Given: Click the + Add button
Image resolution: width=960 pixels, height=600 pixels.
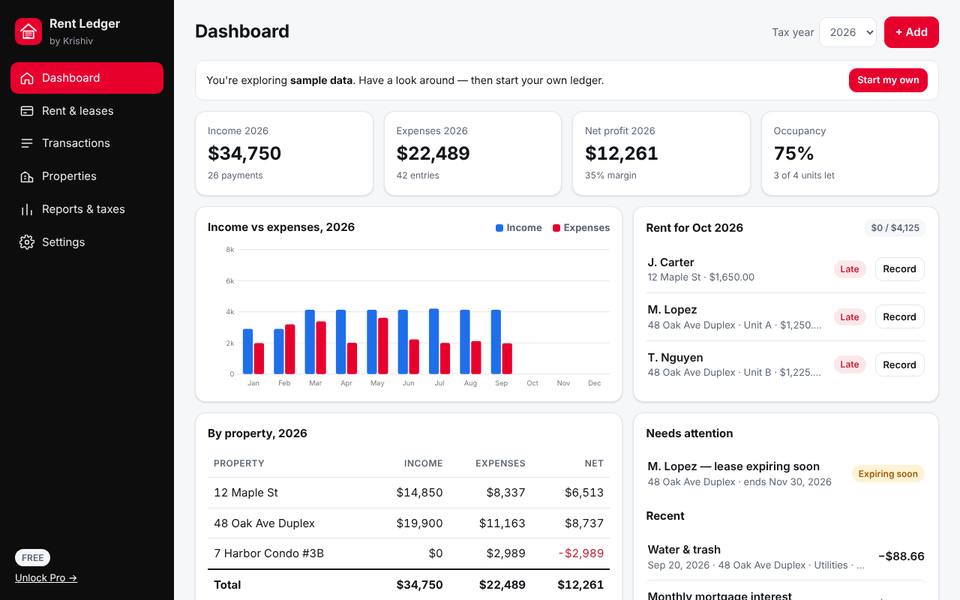Looking at the screenshot, I should point(911,32).
